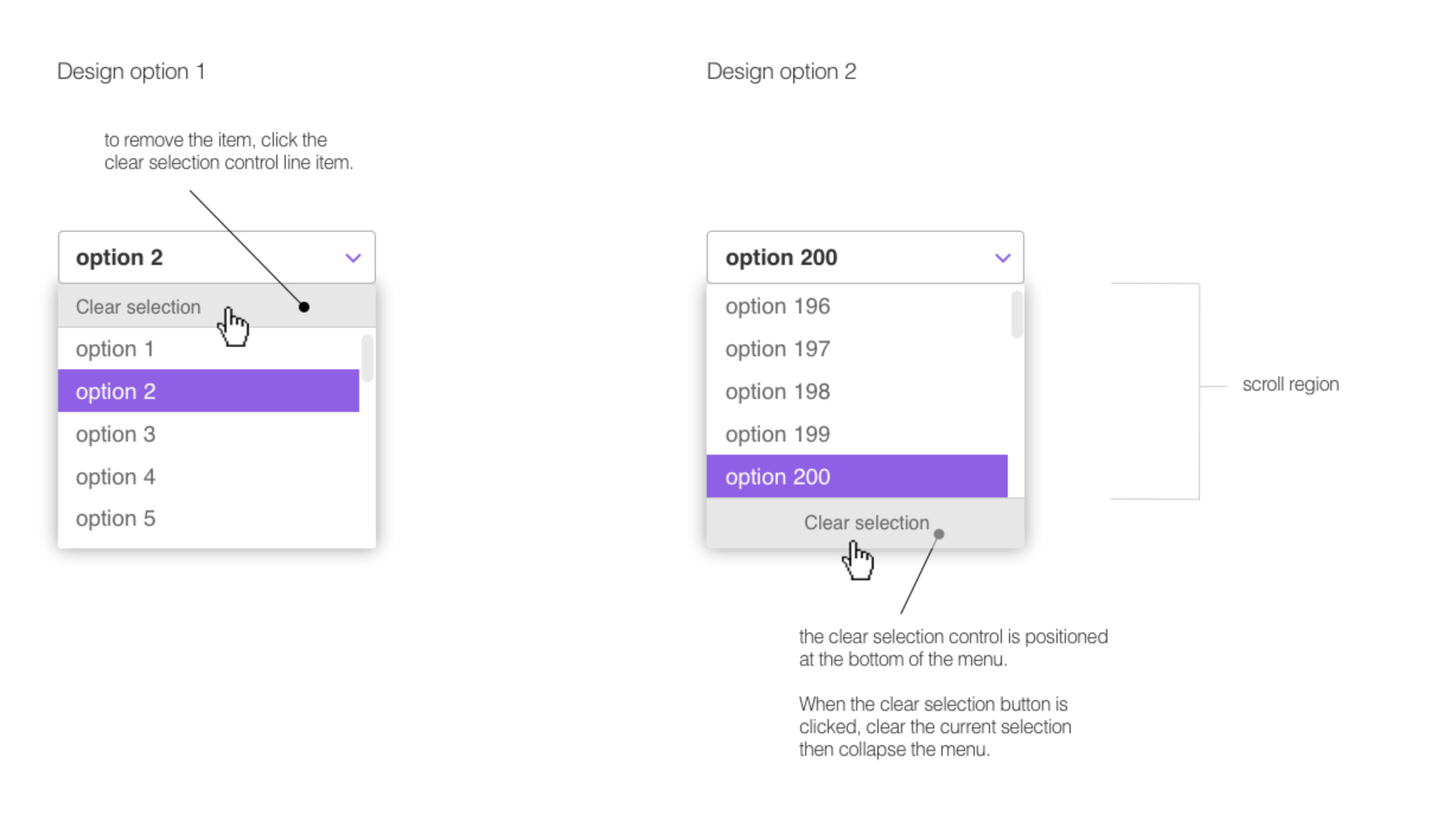
Task: Select option 197 in Design option 2
Action: [x=778, y=349]
